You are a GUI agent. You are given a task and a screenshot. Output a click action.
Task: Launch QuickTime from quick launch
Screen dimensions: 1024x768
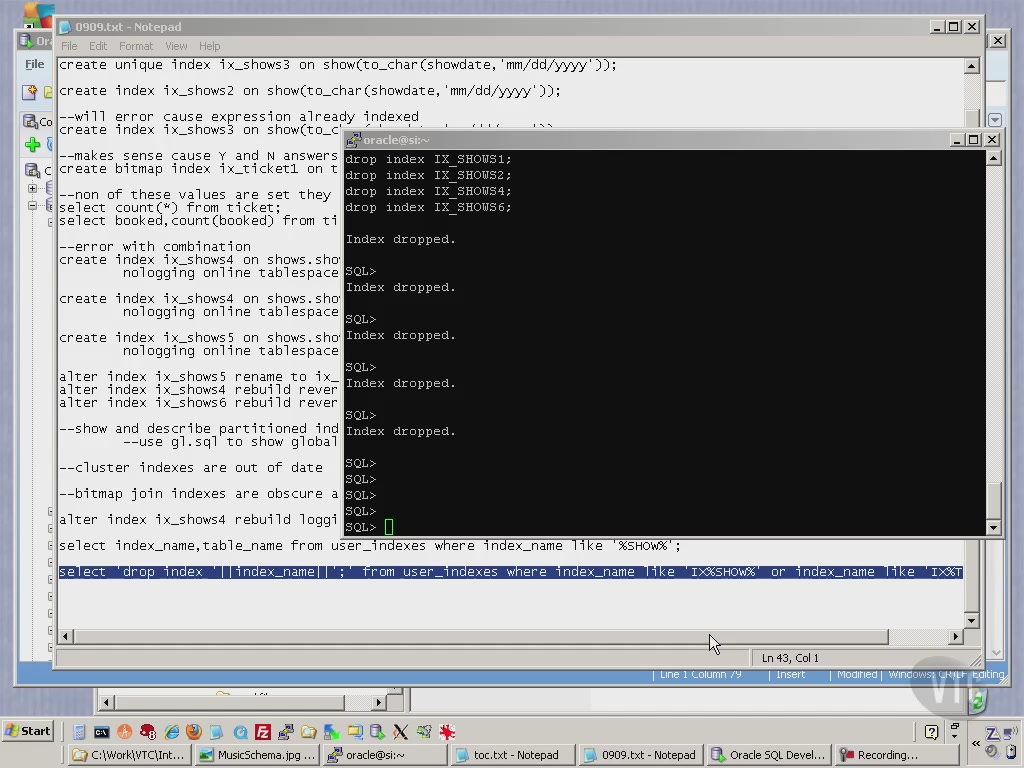tap(240, 732)
